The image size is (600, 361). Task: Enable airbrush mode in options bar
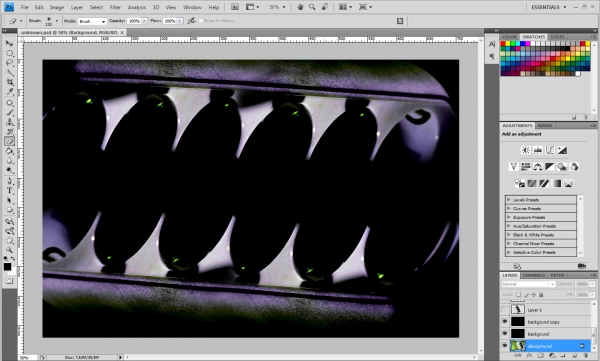pos(191,21)
